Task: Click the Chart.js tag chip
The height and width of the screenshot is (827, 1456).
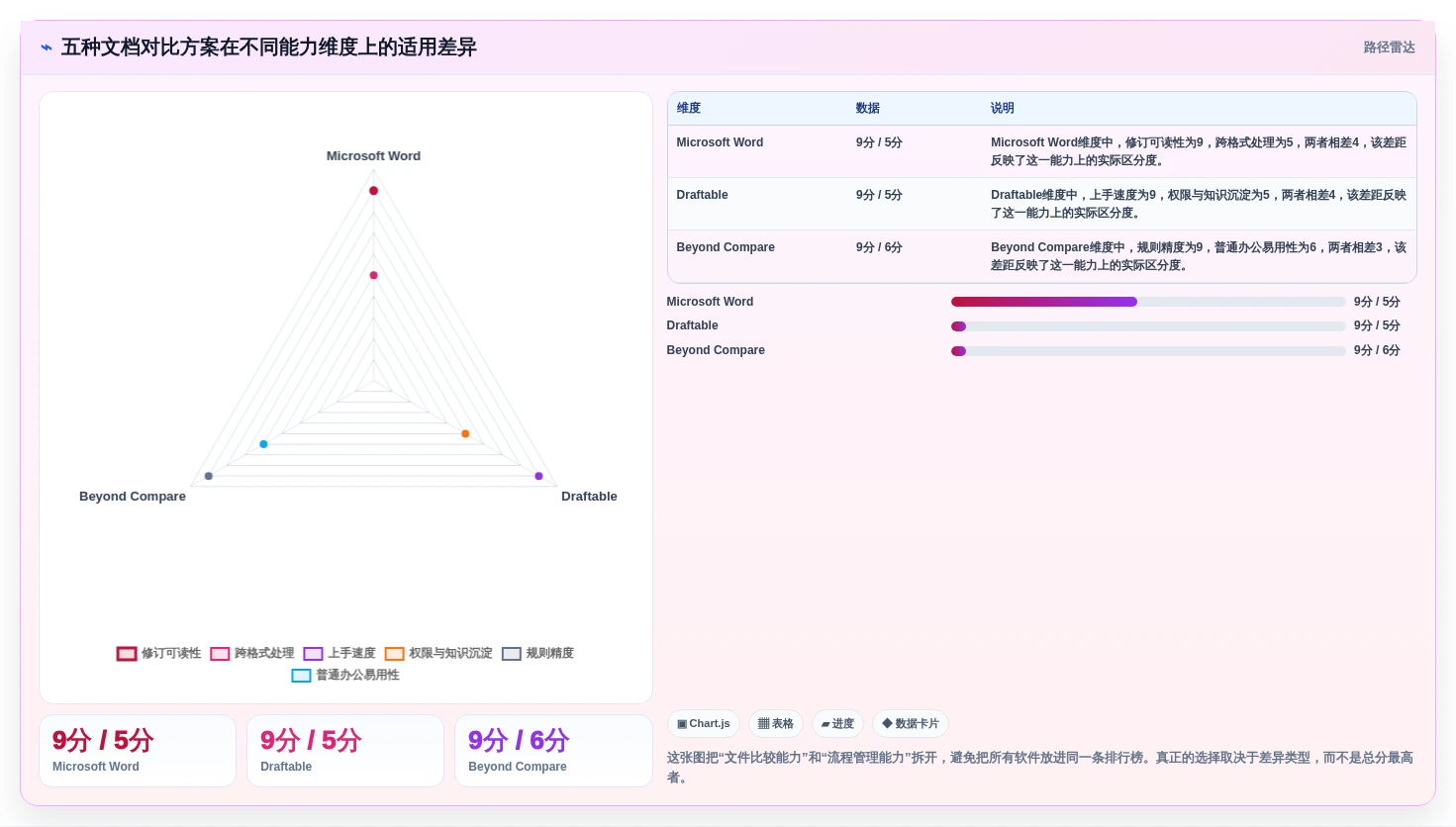Action: coord(704,724)
